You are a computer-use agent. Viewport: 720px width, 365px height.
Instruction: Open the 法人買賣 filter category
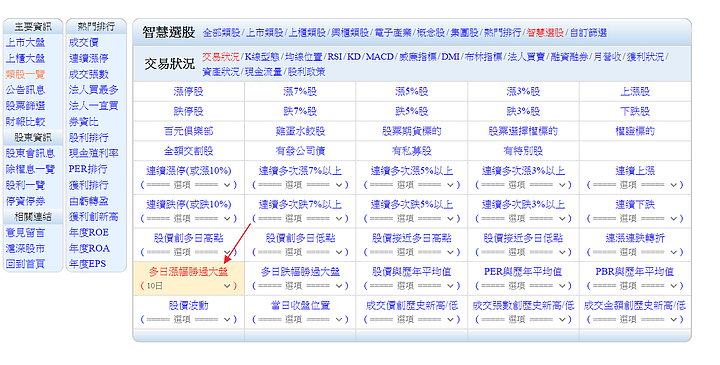(x=526, y=57)
